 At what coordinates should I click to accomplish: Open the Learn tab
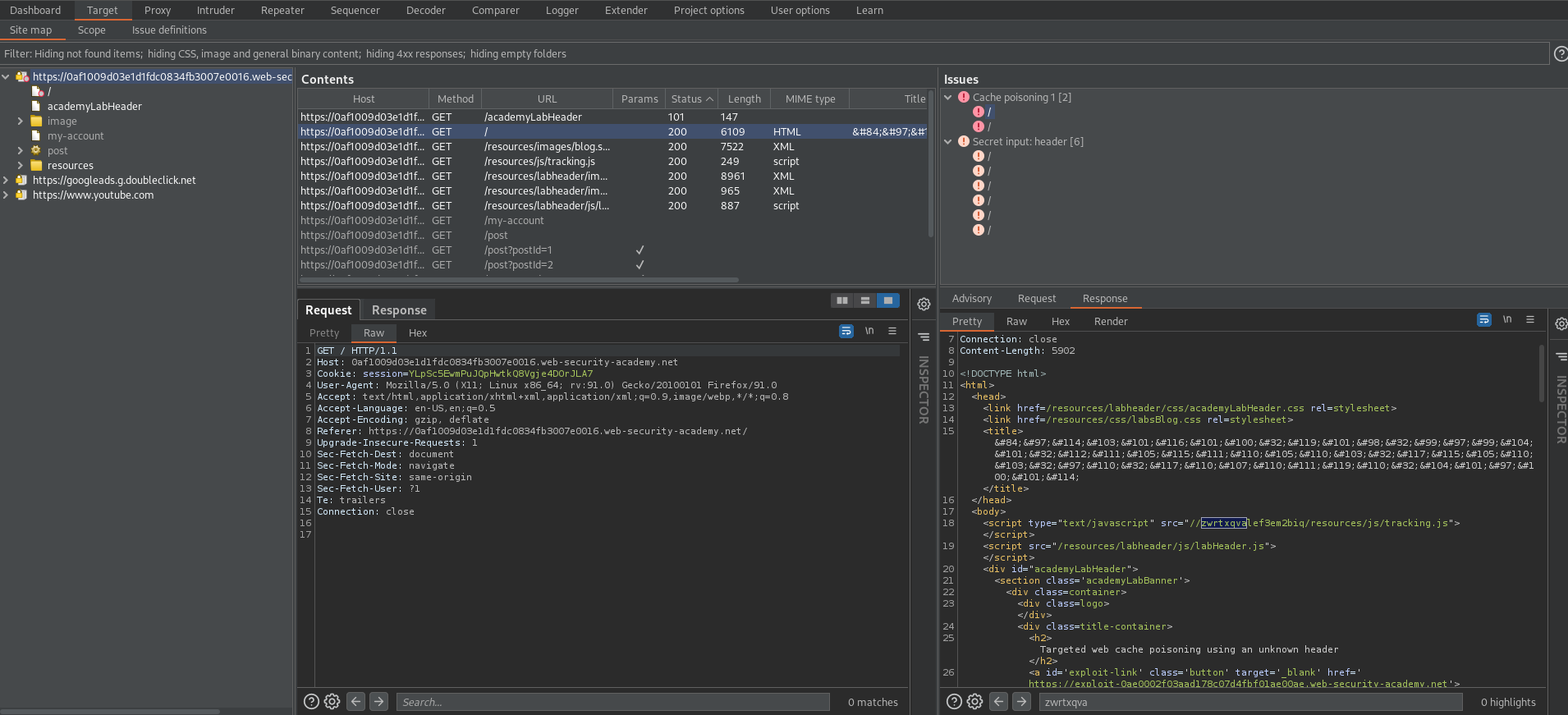[x=869, y=11]
